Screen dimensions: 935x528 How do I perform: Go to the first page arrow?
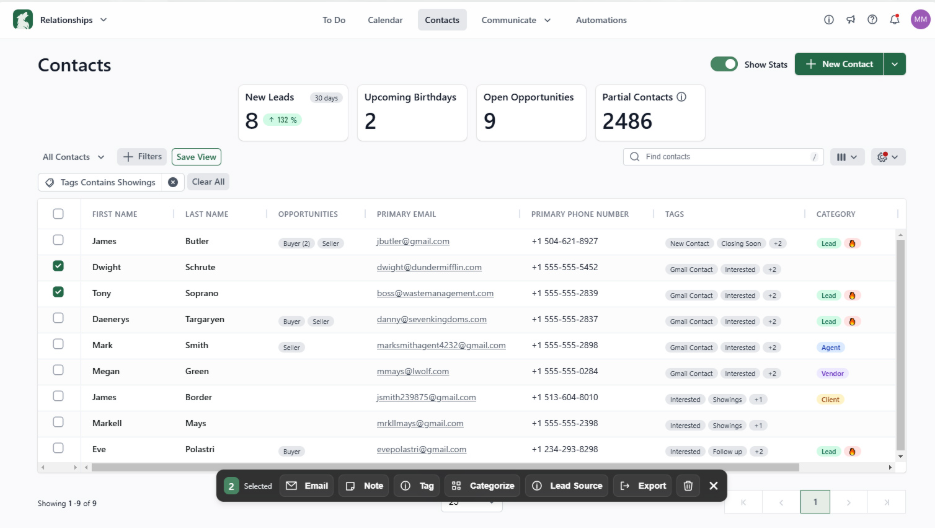[743, 502]
